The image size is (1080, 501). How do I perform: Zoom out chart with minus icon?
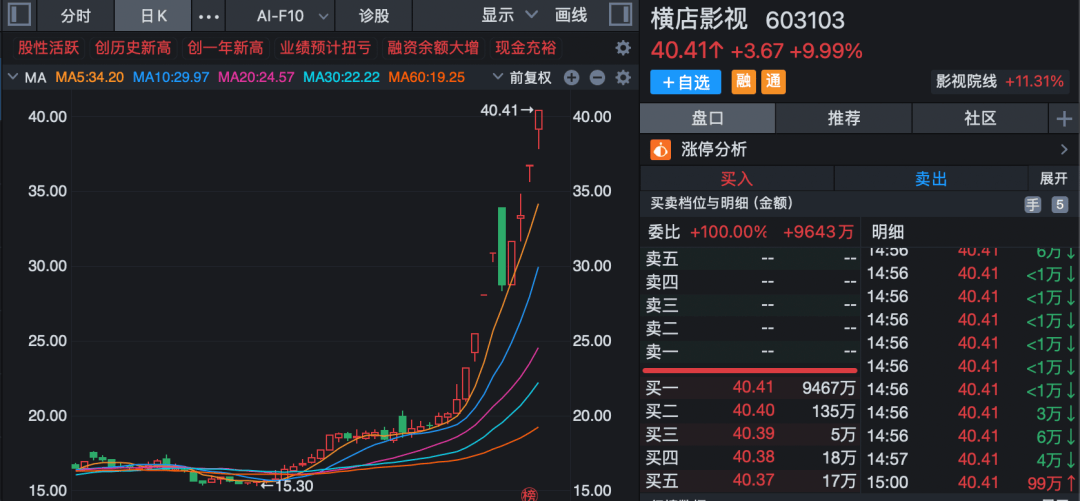(x=597, y=78)
